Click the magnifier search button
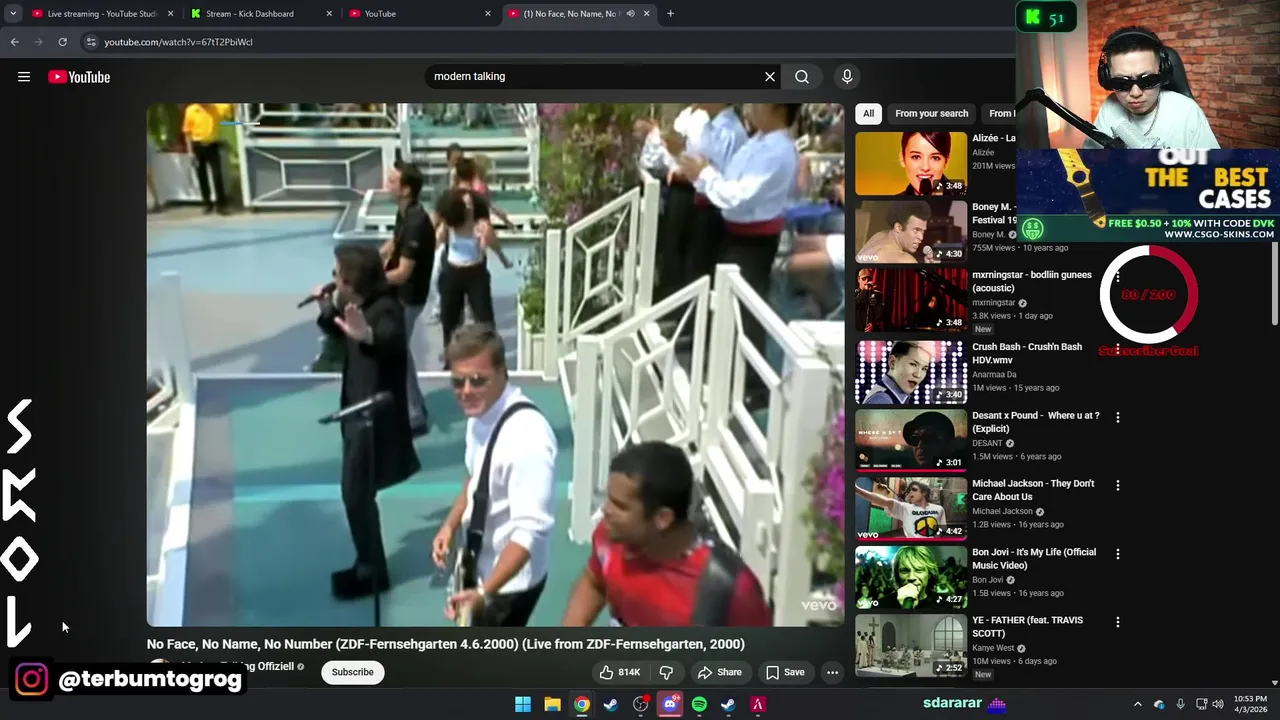This screenshot has width=1280, height=720. point(802,76)
